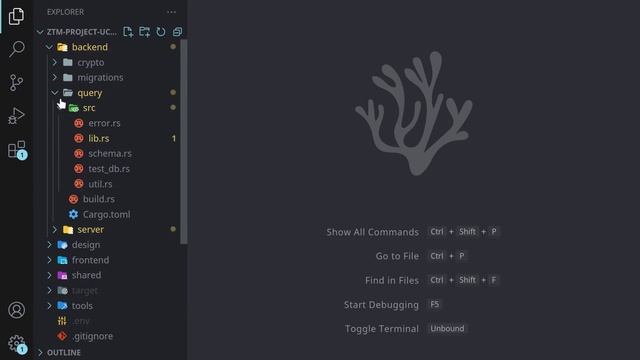Image resolution: width=640 pixels, height=360 pixels.
Task: Click the backend folder icon
Action: coord(62,47)
